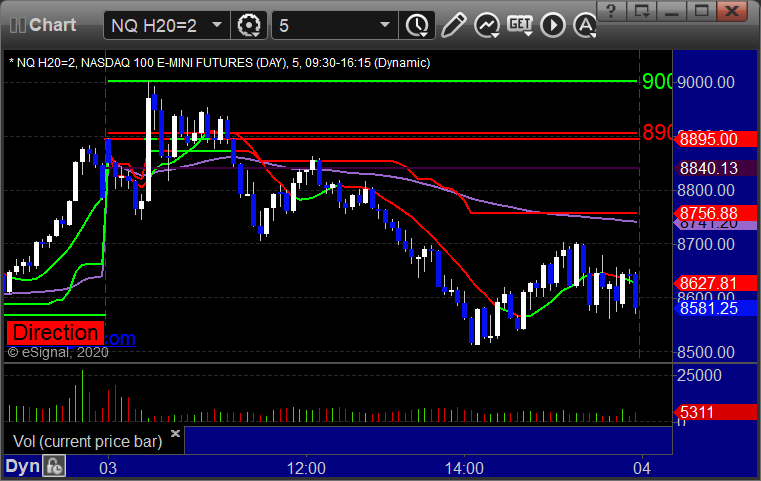Click the 8500.00 price axis label
Image resolution: width=761 pixels, height=481 pixels.
[x=706, y=352]
